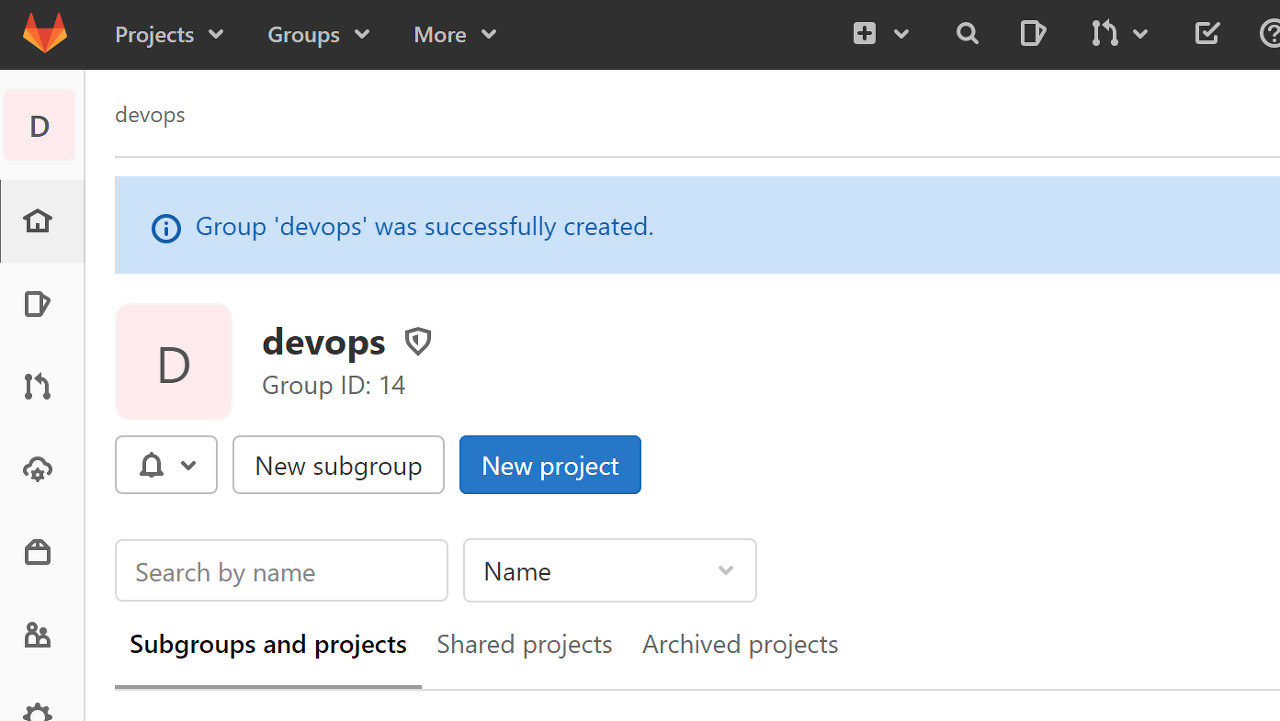Open the notification bell dropdown
1280x721 pixels.
tap(166, 465)
